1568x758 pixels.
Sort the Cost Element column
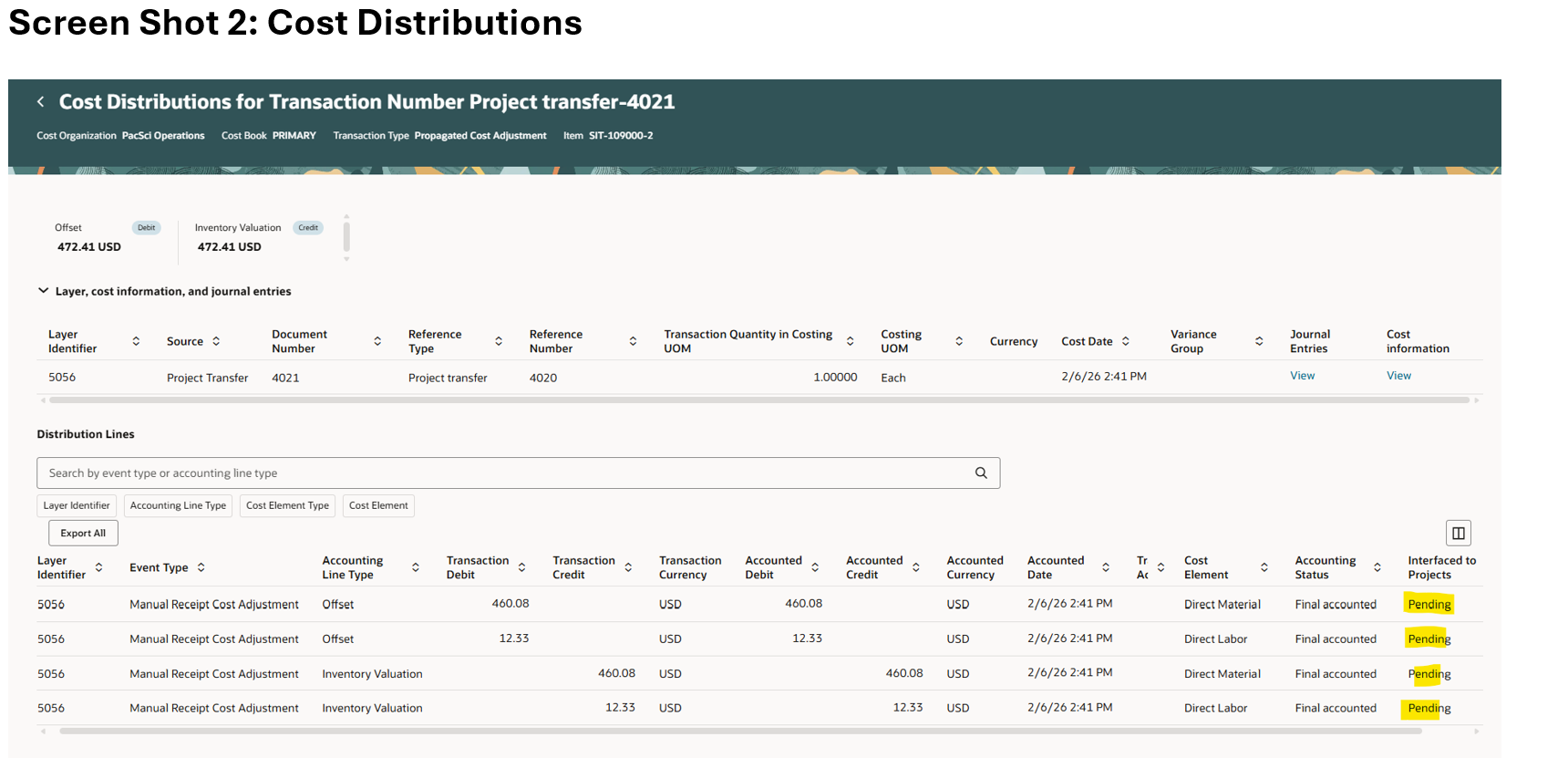click(x=1264, y=567)
